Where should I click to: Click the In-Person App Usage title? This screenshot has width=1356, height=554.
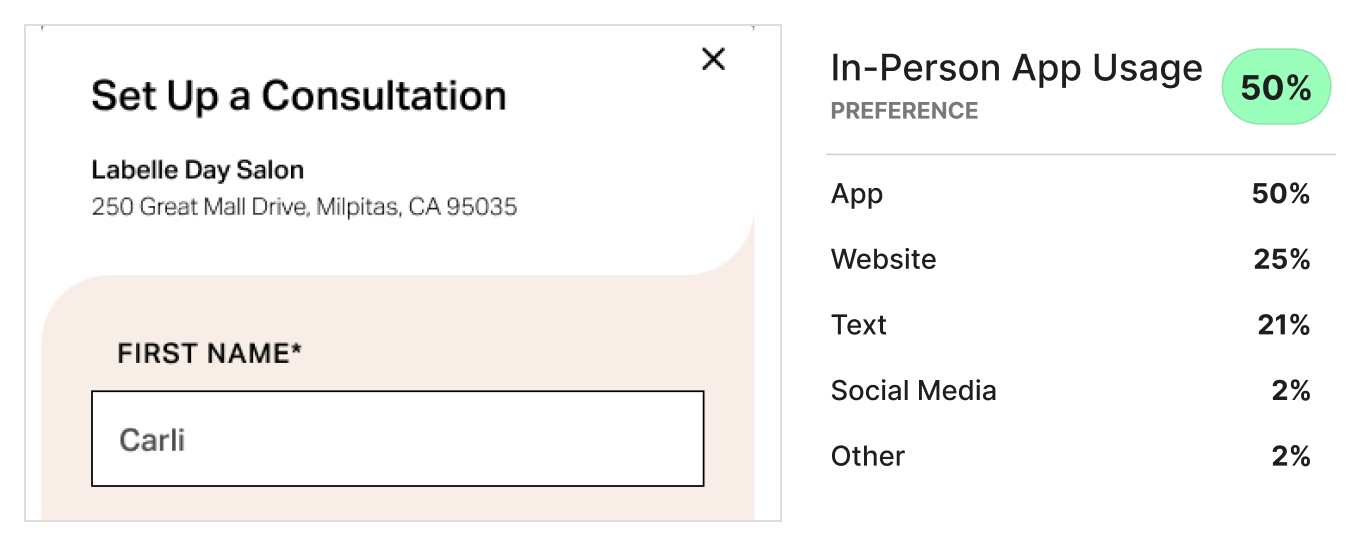pyautogui.click(x=1016, y=69)
